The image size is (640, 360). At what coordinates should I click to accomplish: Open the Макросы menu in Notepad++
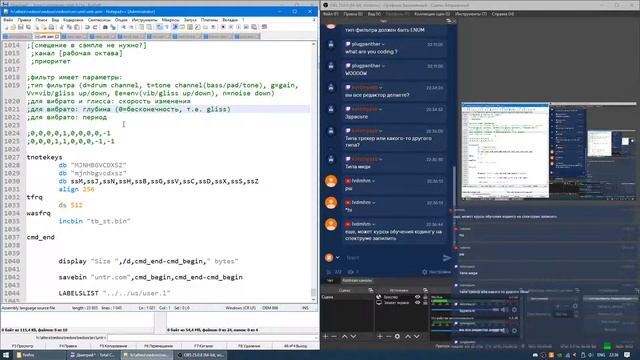(170, 20)
